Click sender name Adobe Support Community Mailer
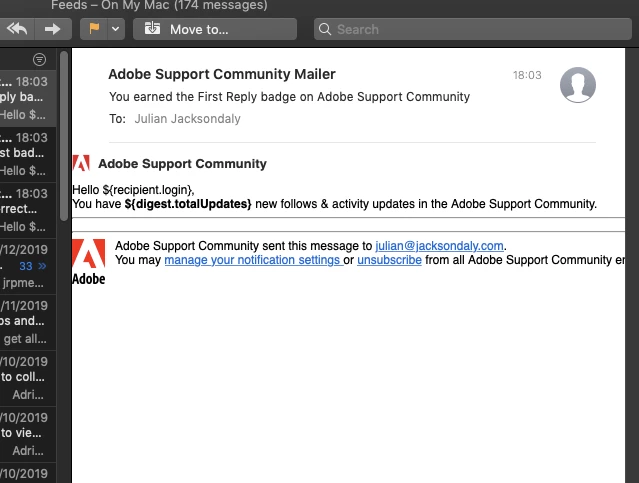 [222, 74]
